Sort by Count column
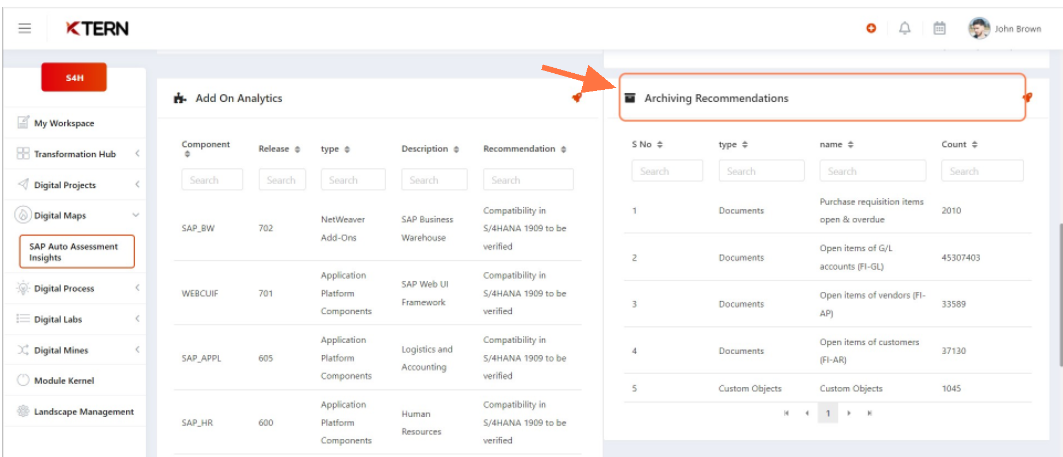This screenshot has width=1063, height=457. click(975, 144)
